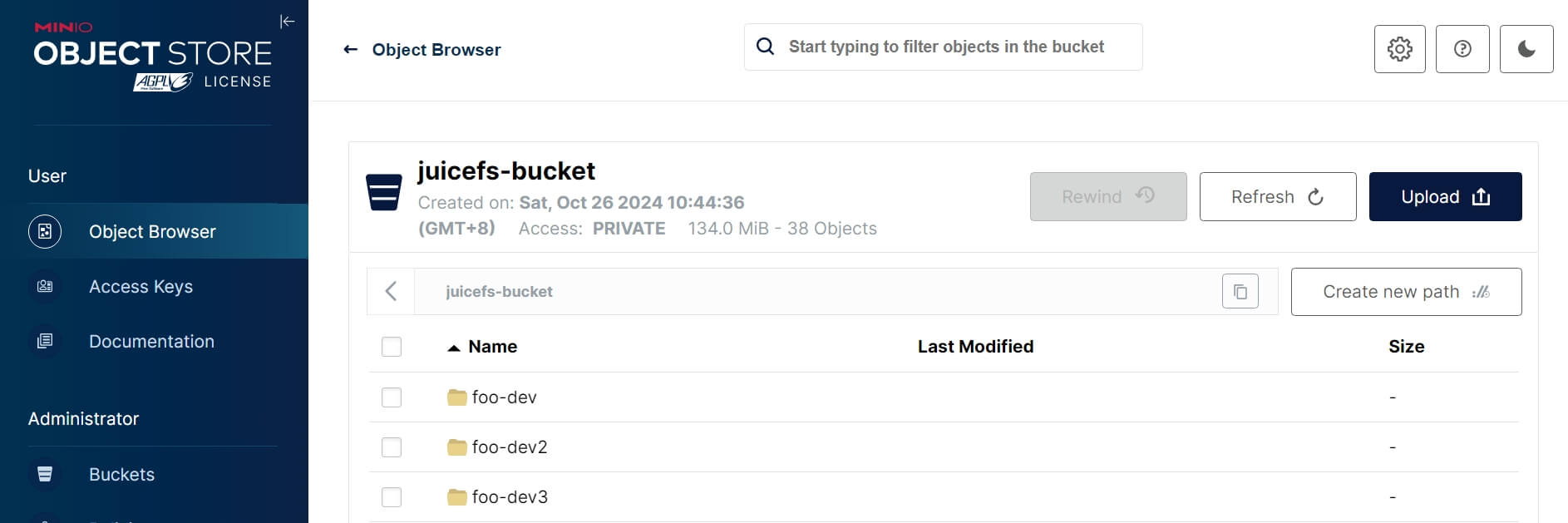Click the back arrow beside Object Browser
The image size is (1568, 523).
coord(351,50)
